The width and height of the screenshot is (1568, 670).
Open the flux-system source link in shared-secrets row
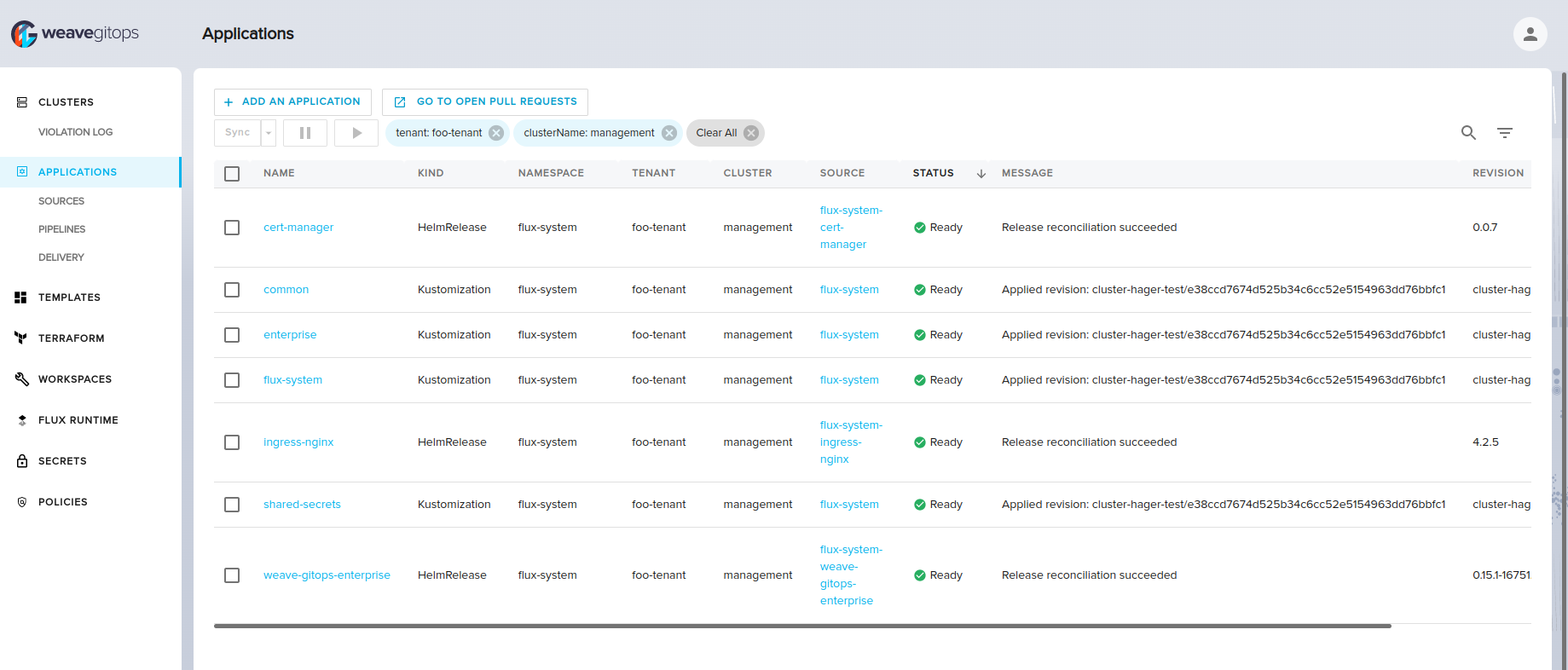click(x=849, y=505)
